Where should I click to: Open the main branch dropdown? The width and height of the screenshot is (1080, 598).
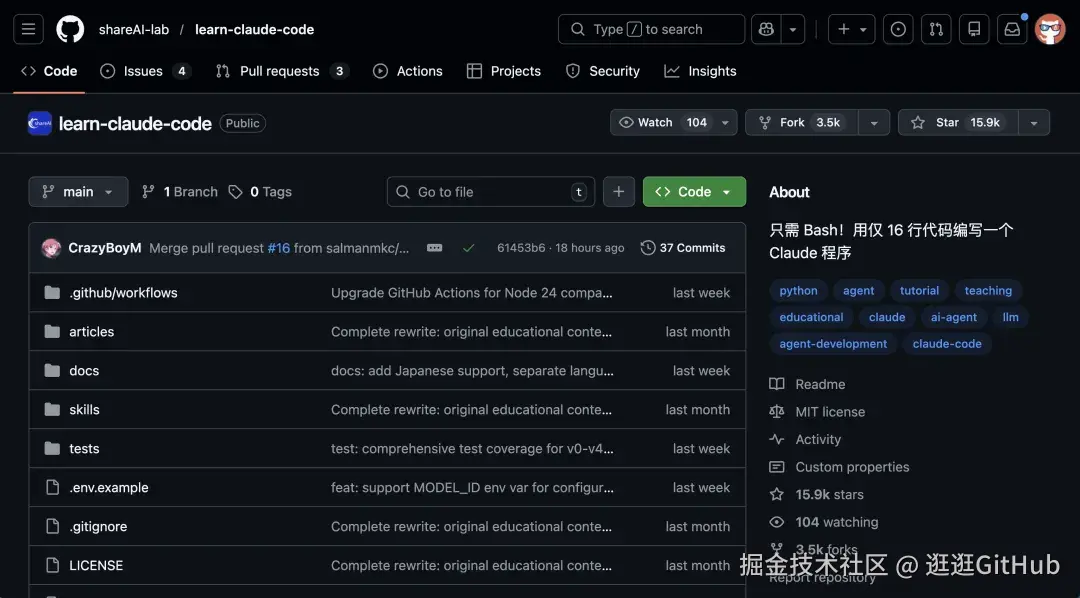point(78,192)
